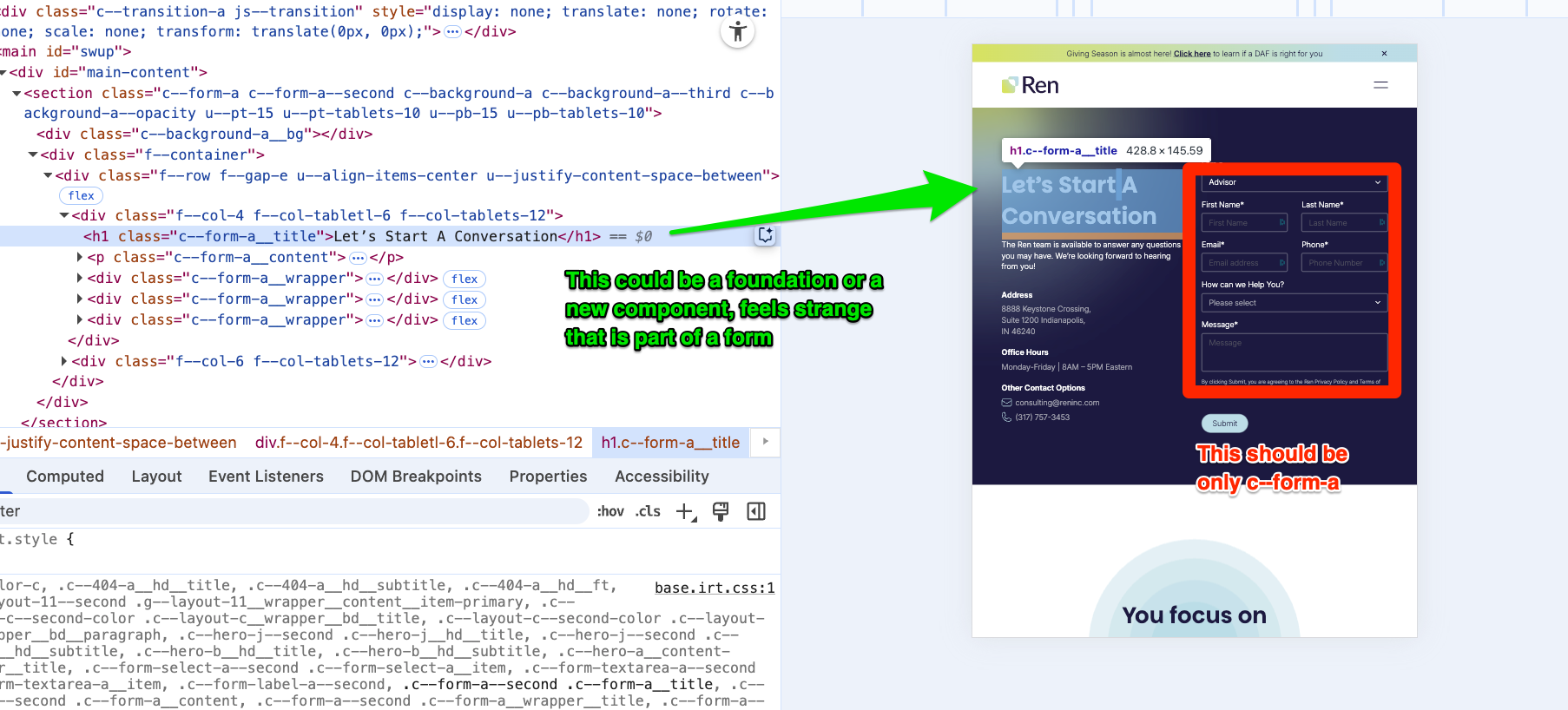Click the new style rule plus icon
The image size is (1568, 710).
[685, 512]
